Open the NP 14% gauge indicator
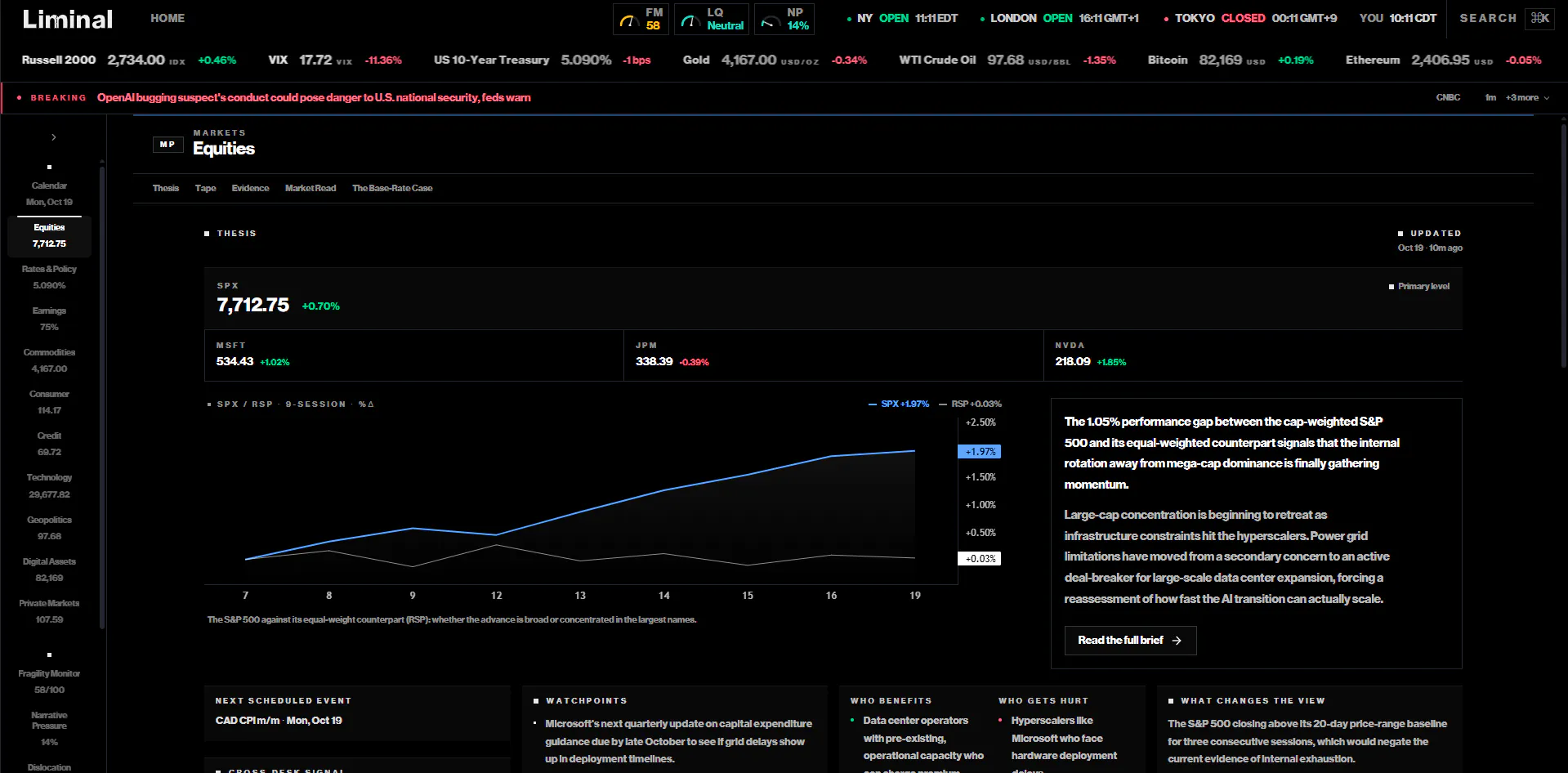This screenshot has width=1568, height=773. [784, 19]
